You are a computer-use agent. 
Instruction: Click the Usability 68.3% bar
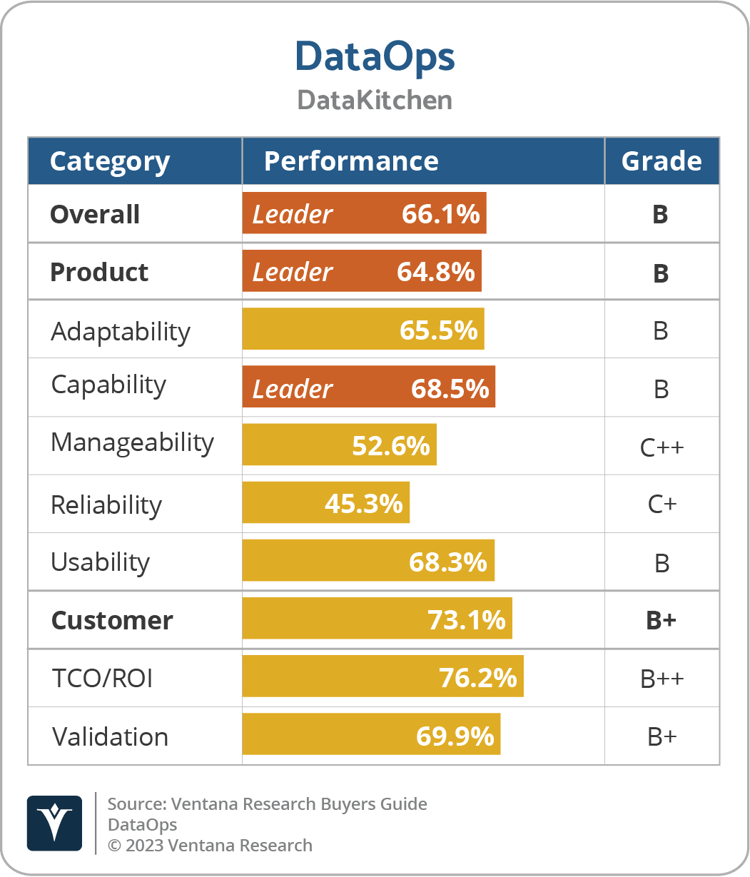point(368,562)
